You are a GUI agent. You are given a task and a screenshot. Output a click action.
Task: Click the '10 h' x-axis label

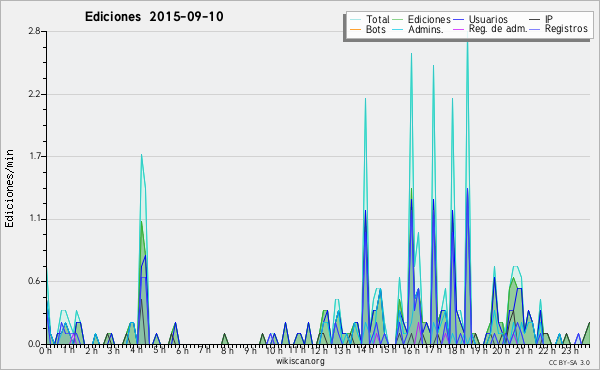(274, 351)
